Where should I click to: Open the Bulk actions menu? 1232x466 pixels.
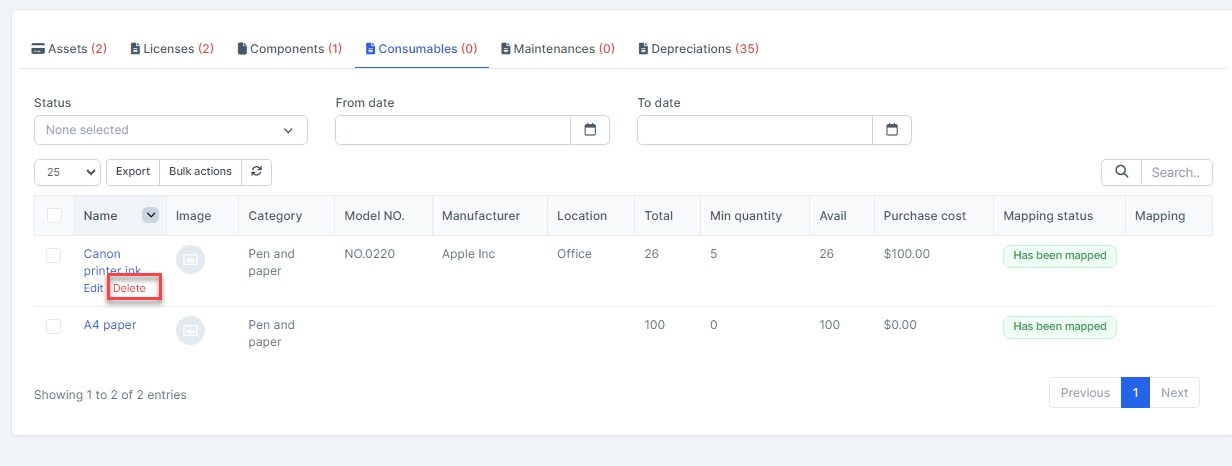(x=200, y=172)
